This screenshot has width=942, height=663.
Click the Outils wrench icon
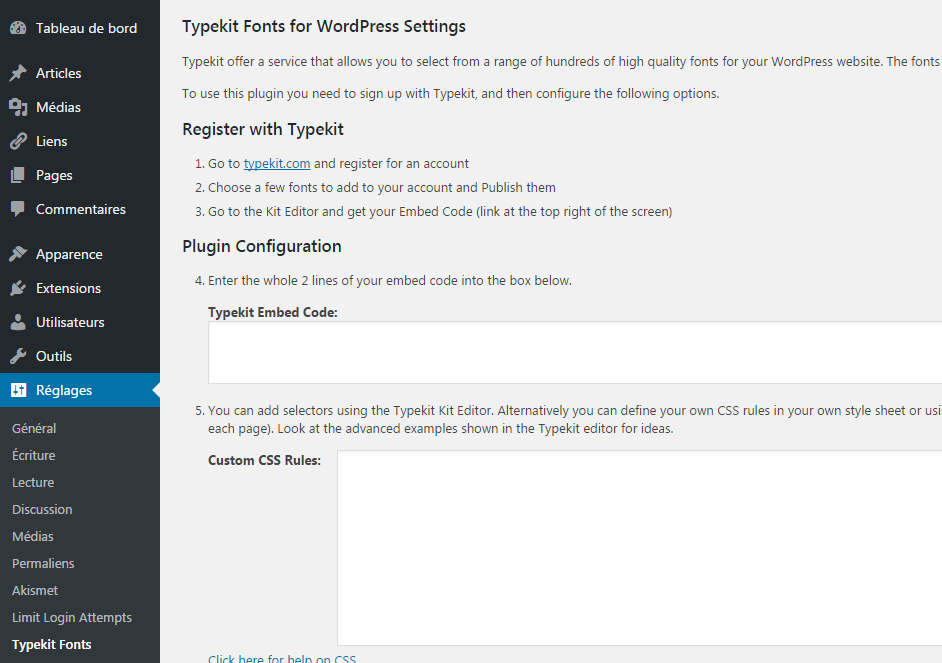(17, 356)
